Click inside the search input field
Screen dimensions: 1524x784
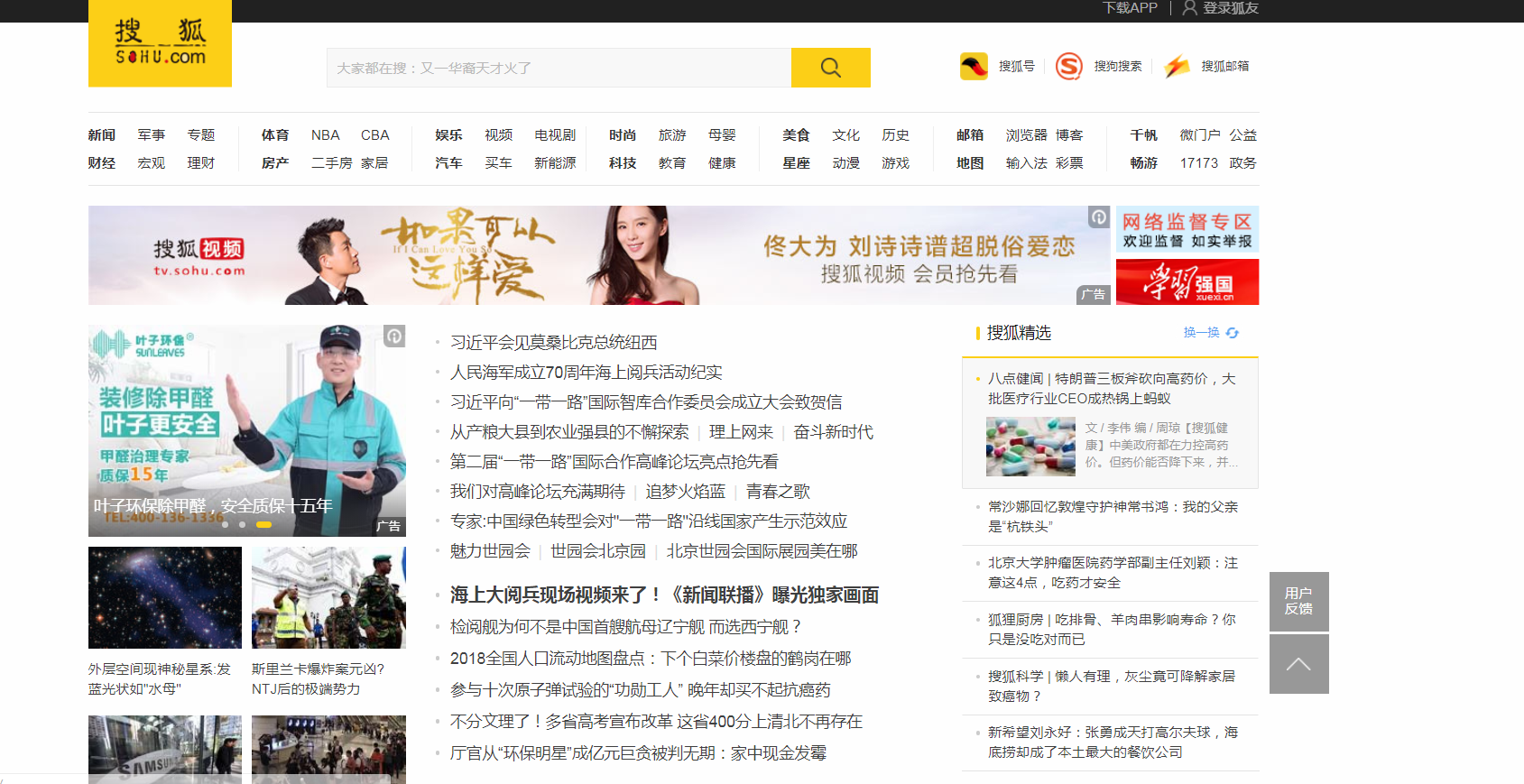click(x=559, y=68)
